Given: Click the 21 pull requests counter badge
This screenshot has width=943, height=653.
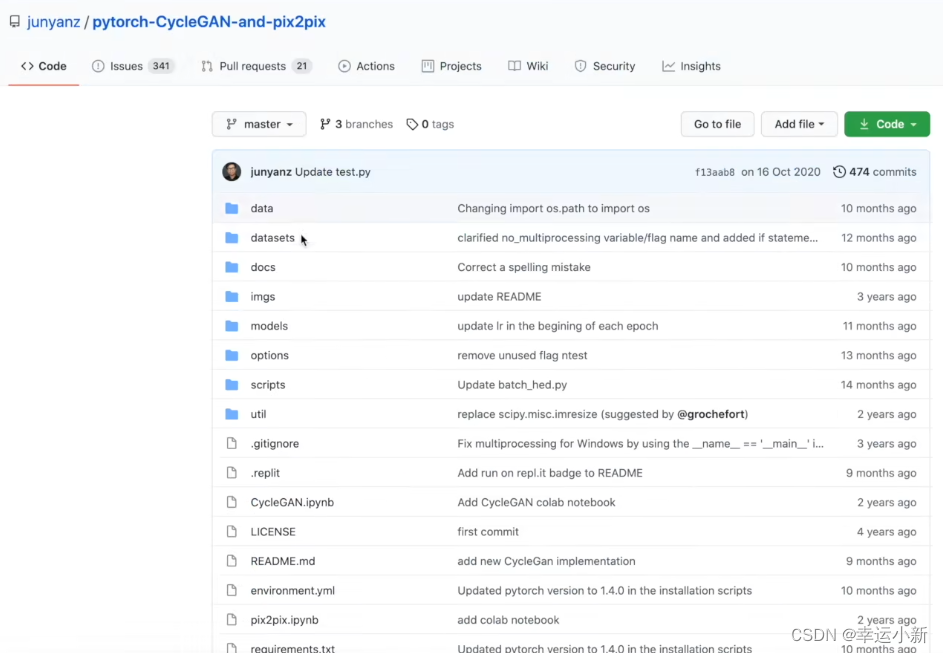Looking at the screenshot, I should tap(302, 66).
